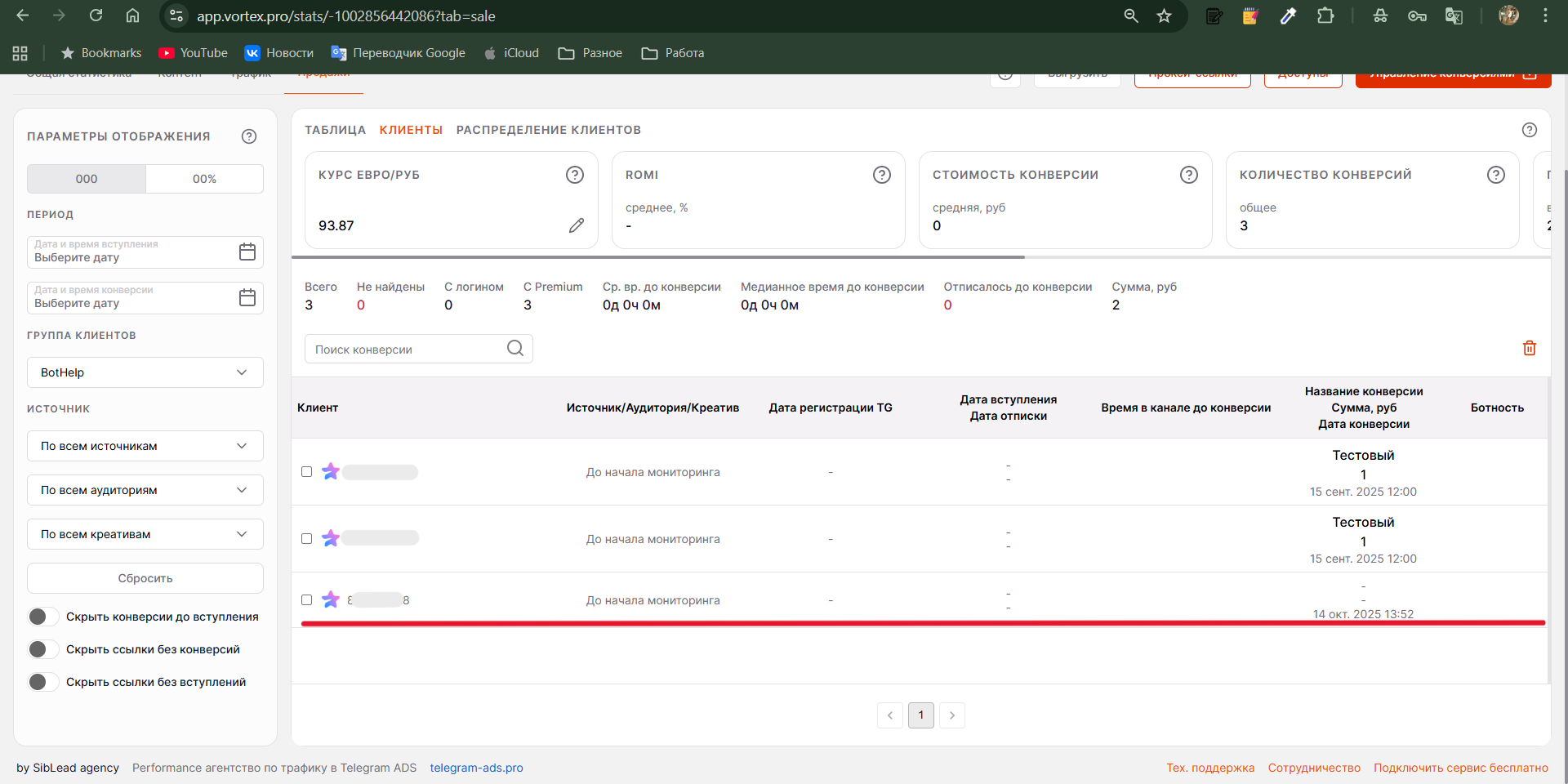The height and width of the screenshot is (784, 1568).
Task: Click help icon on conversion cost card
Action: click(1188, 175)
